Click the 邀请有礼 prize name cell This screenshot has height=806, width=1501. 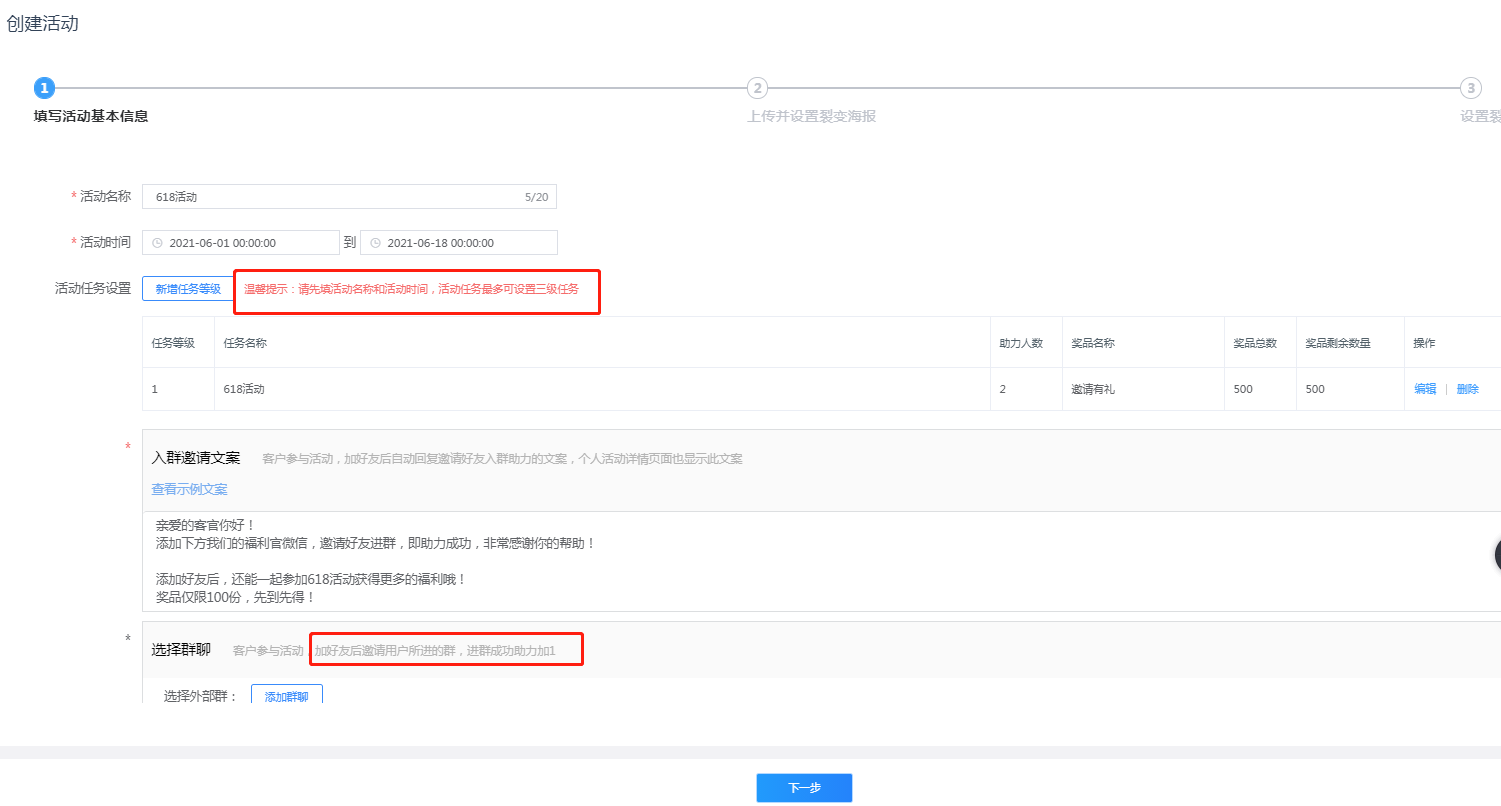(x=1092, y=389)
